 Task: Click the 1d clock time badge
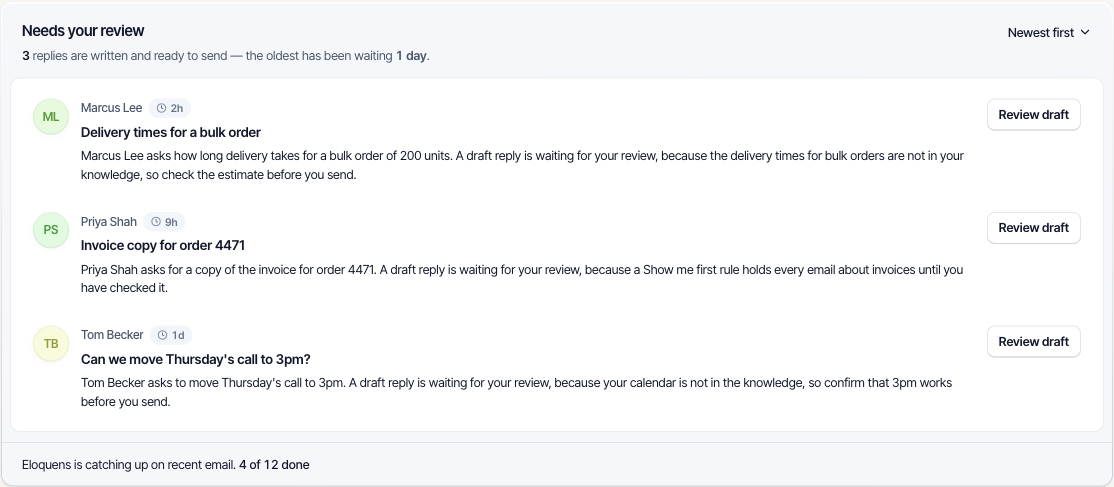coord(171,335)
